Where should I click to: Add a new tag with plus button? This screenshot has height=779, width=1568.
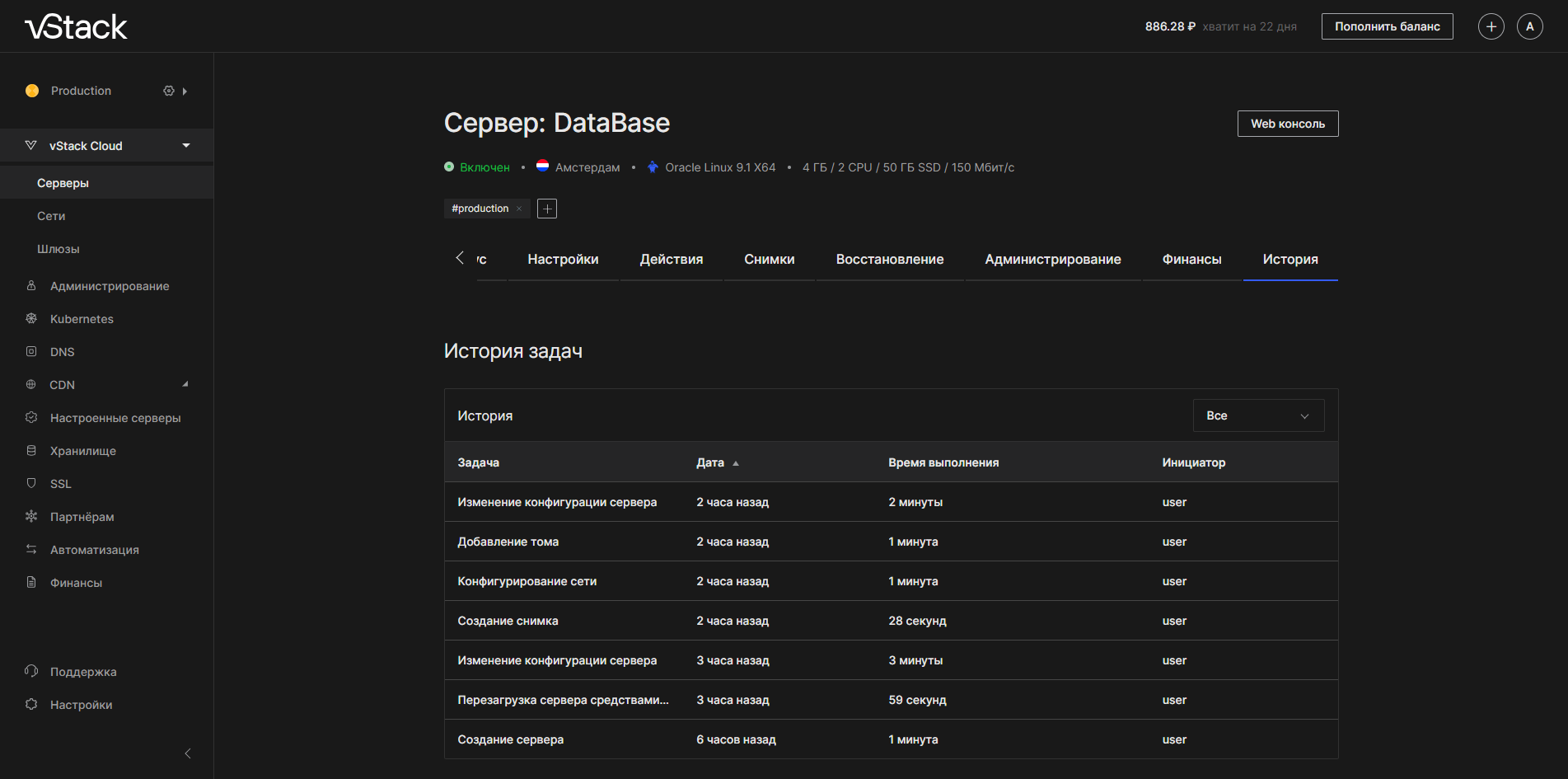[547, 209]
